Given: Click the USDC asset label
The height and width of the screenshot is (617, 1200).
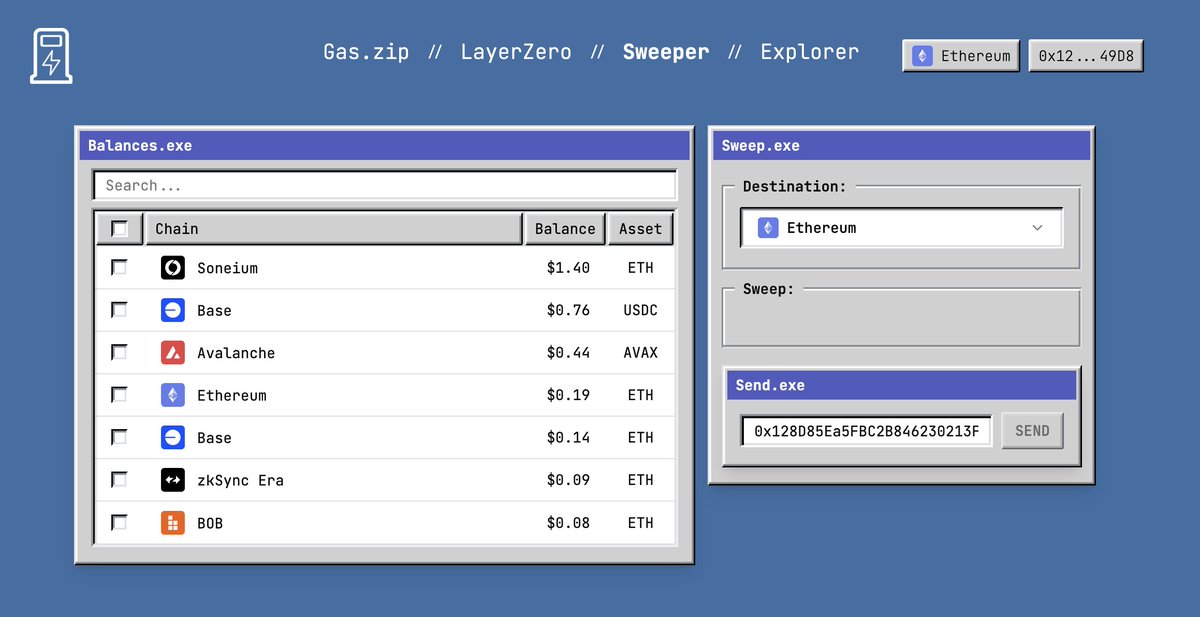Looking at the screenshot, I should [641, 310].
